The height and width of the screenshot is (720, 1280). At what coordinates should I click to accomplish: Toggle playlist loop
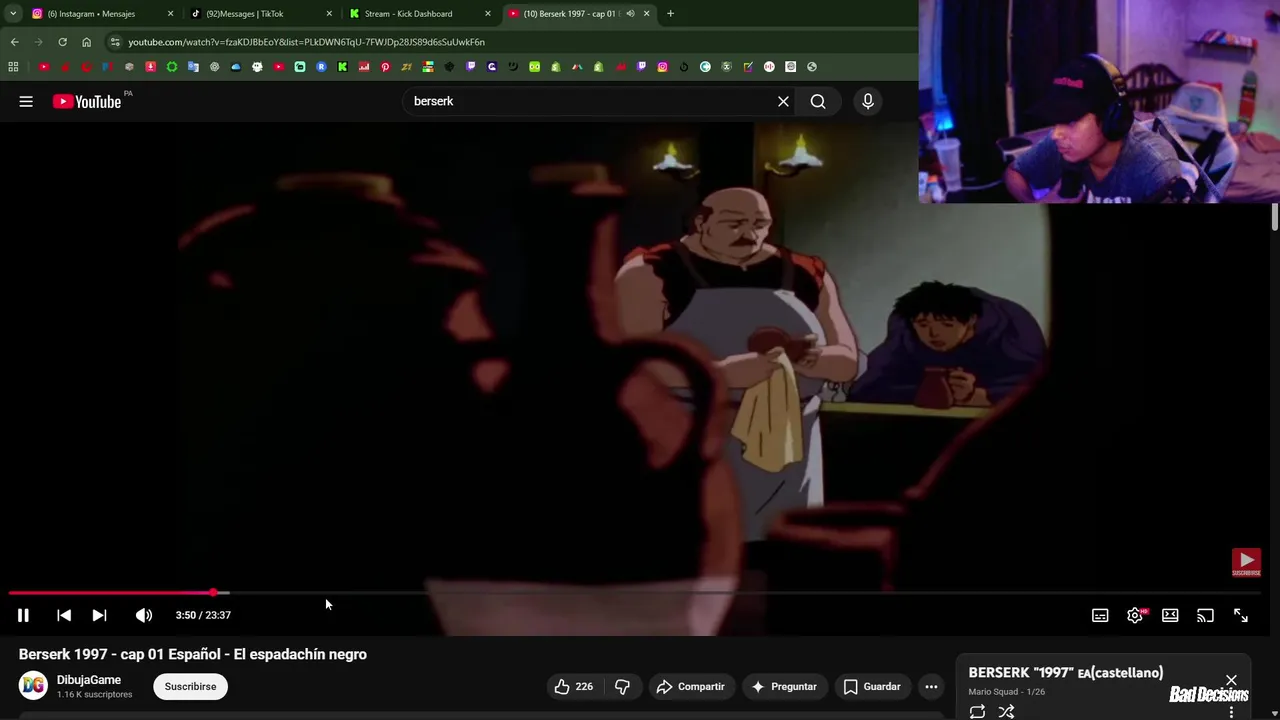click(977, 711)
